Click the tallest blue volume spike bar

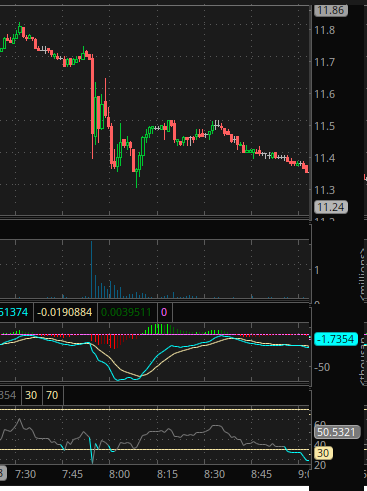click(92, 269)
